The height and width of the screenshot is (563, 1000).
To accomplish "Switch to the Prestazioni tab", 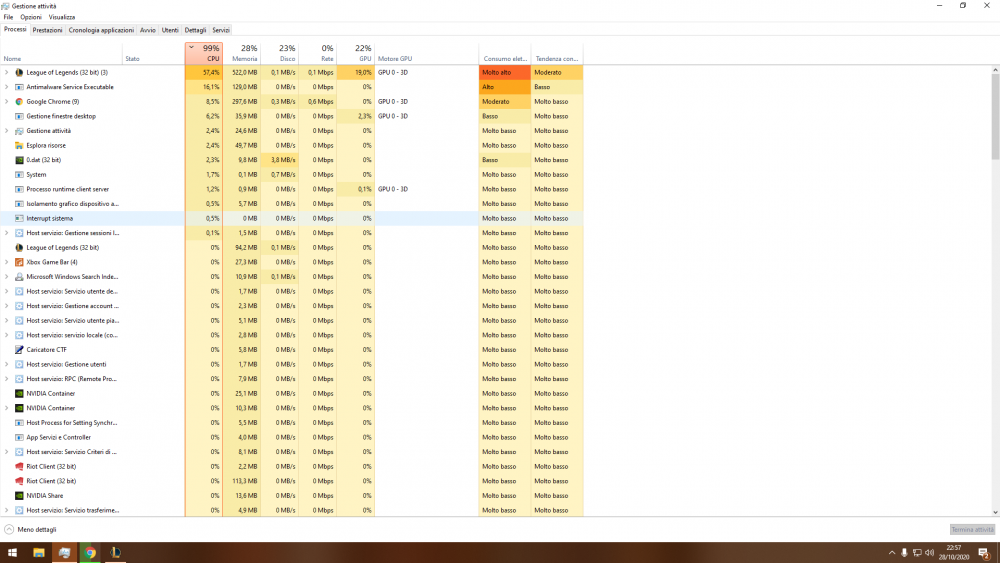I will click(x=48, y=30).
